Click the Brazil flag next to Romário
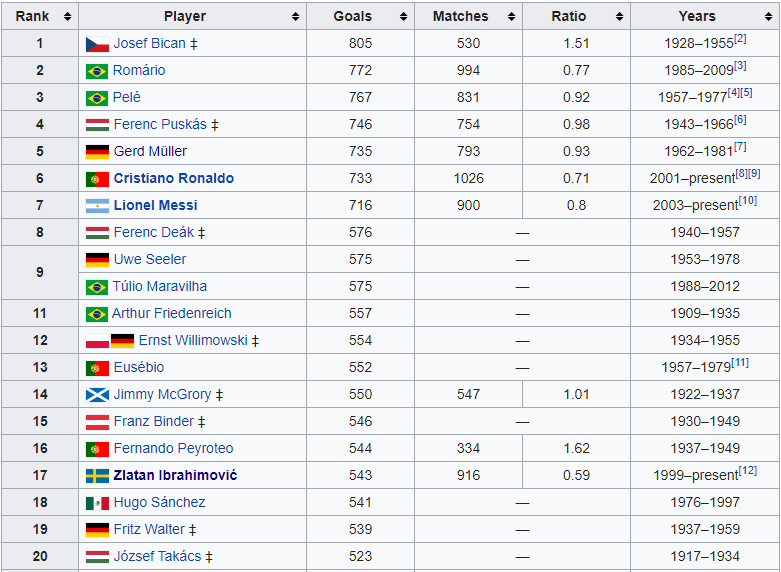This screenshot has width=781, height=572. pyautogui.click(x=97, y=71)
